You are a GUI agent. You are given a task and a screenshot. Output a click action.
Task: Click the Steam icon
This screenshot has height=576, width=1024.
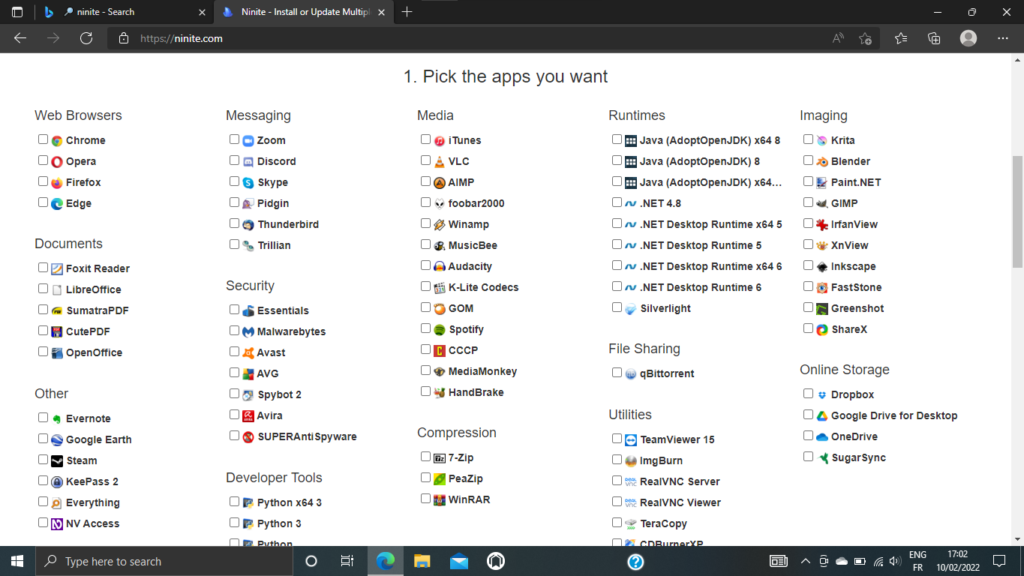coord(57,461)
